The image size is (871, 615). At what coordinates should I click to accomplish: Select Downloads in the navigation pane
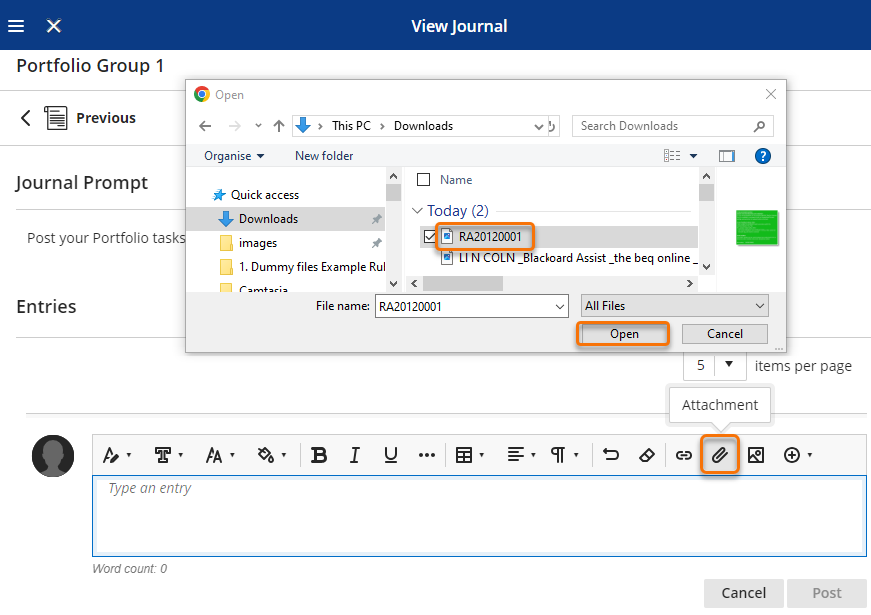click(x=268, y=219)
